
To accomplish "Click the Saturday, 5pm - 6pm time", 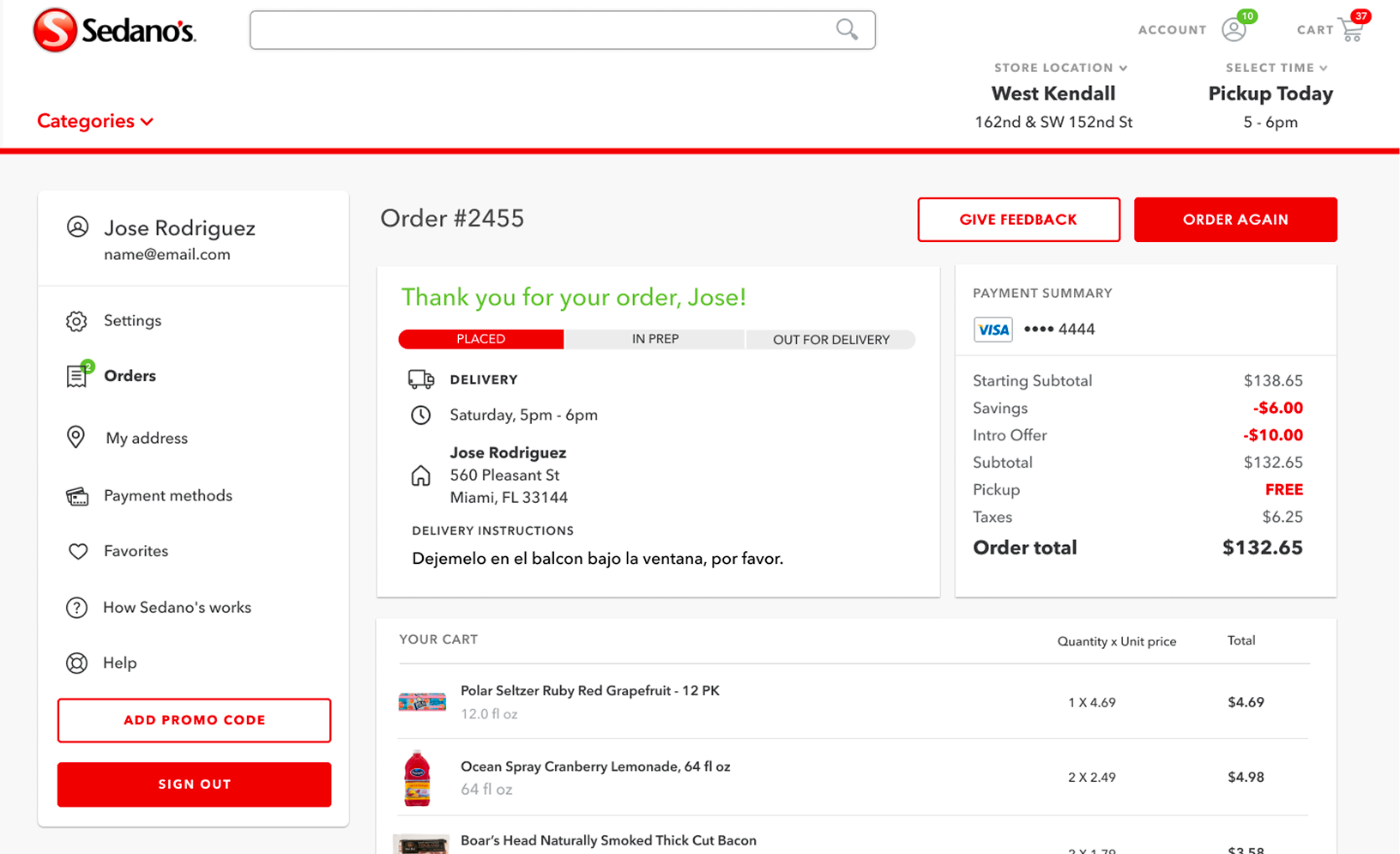I will [x=524, y=415].
